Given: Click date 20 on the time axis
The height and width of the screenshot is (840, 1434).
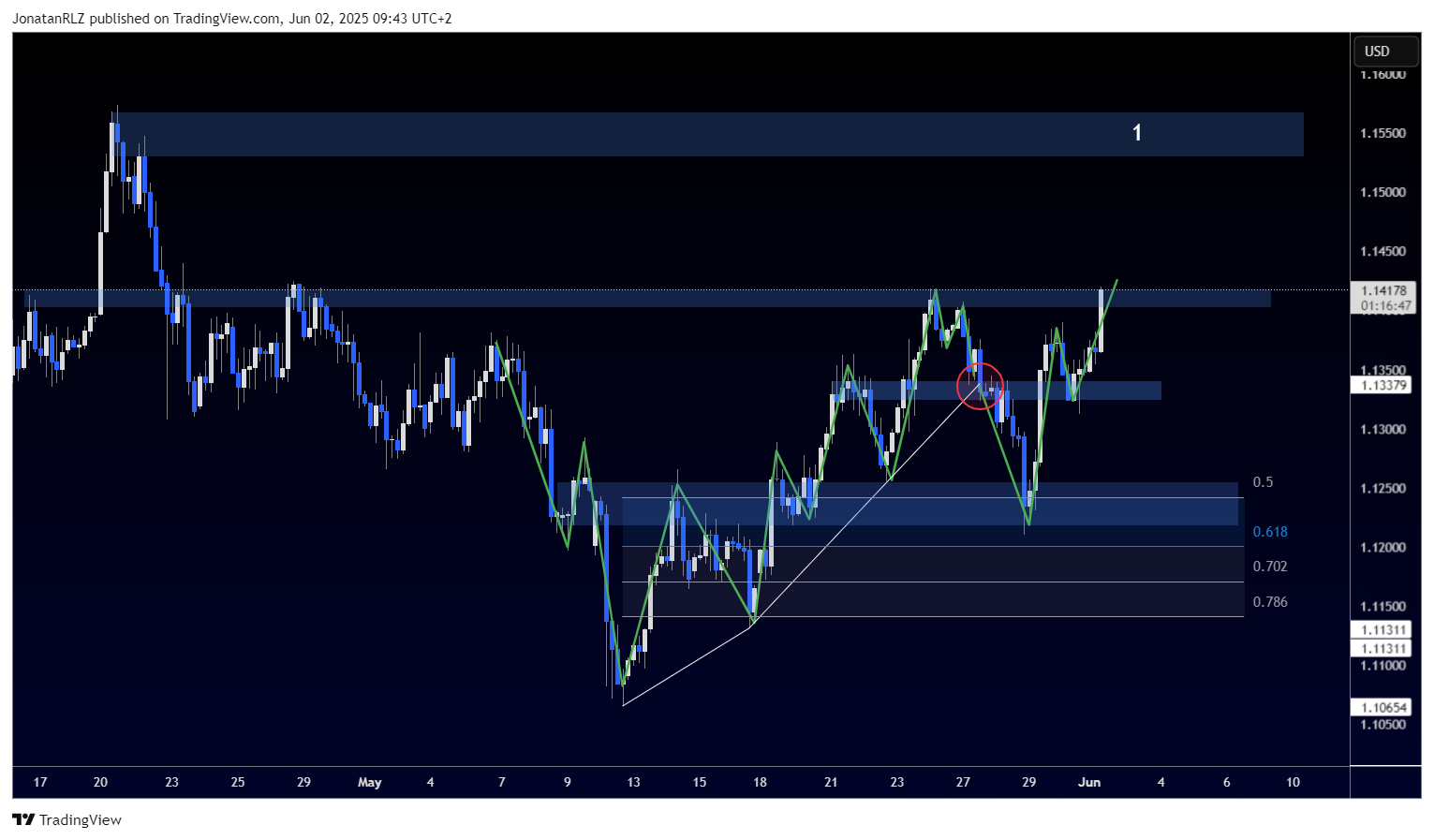Looking at the screenshot, I should tap(101, 782).
